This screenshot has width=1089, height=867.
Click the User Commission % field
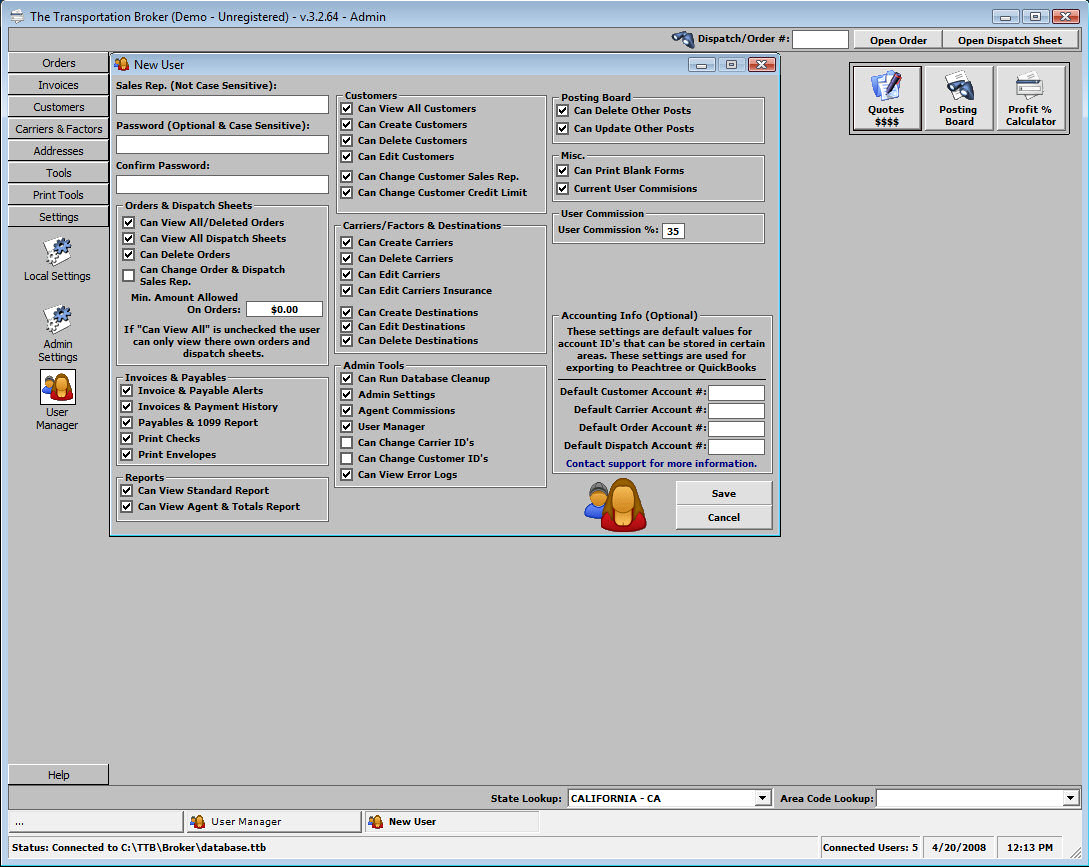(673, 231)
